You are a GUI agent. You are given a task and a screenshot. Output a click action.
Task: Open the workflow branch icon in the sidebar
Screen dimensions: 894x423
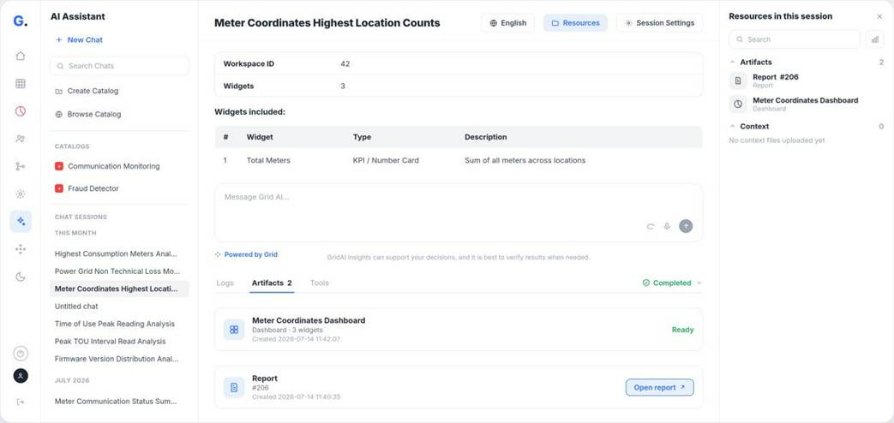tap(21, 166)
